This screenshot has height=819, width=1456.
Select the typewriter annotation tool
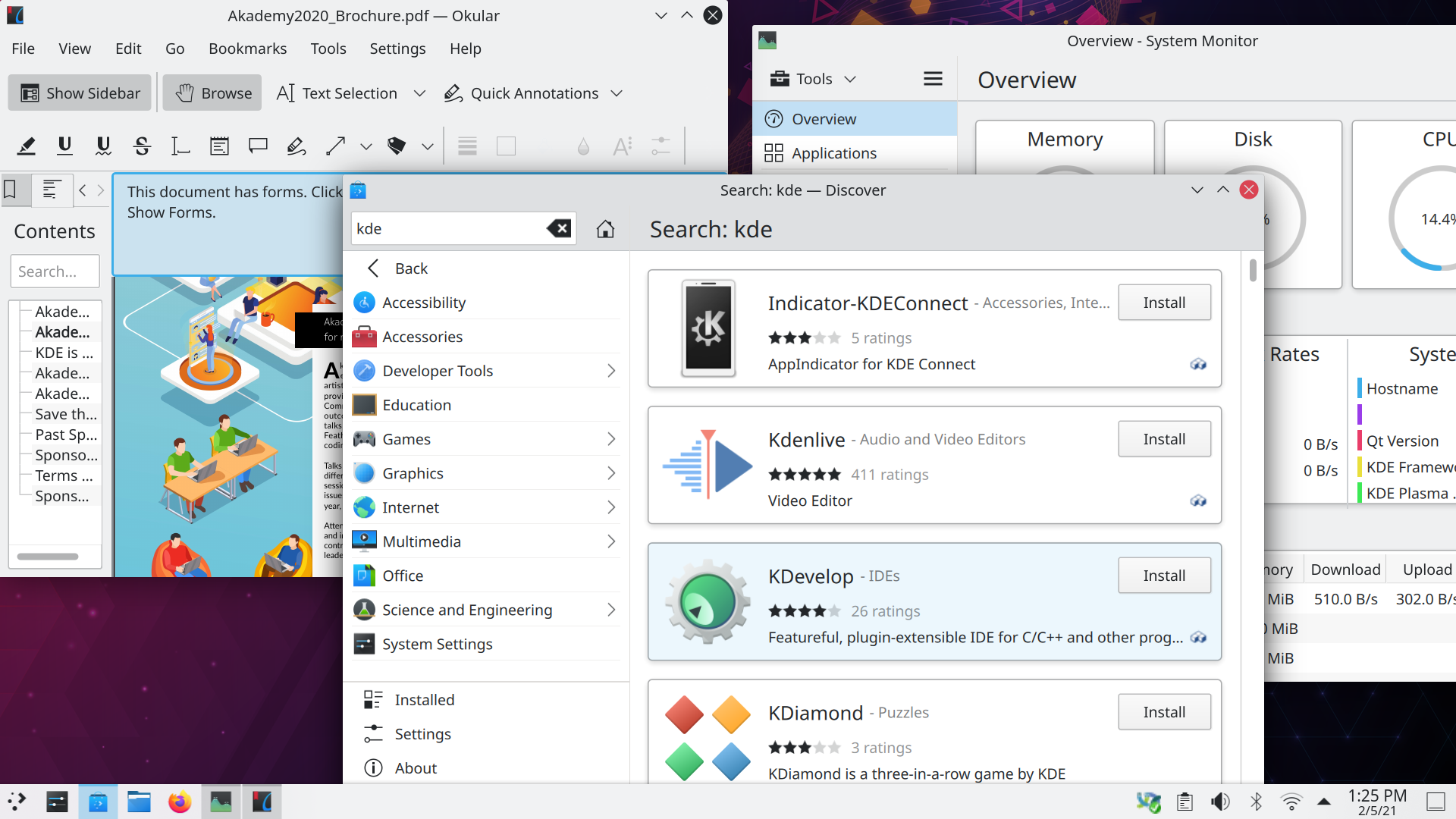coord(180,146)
